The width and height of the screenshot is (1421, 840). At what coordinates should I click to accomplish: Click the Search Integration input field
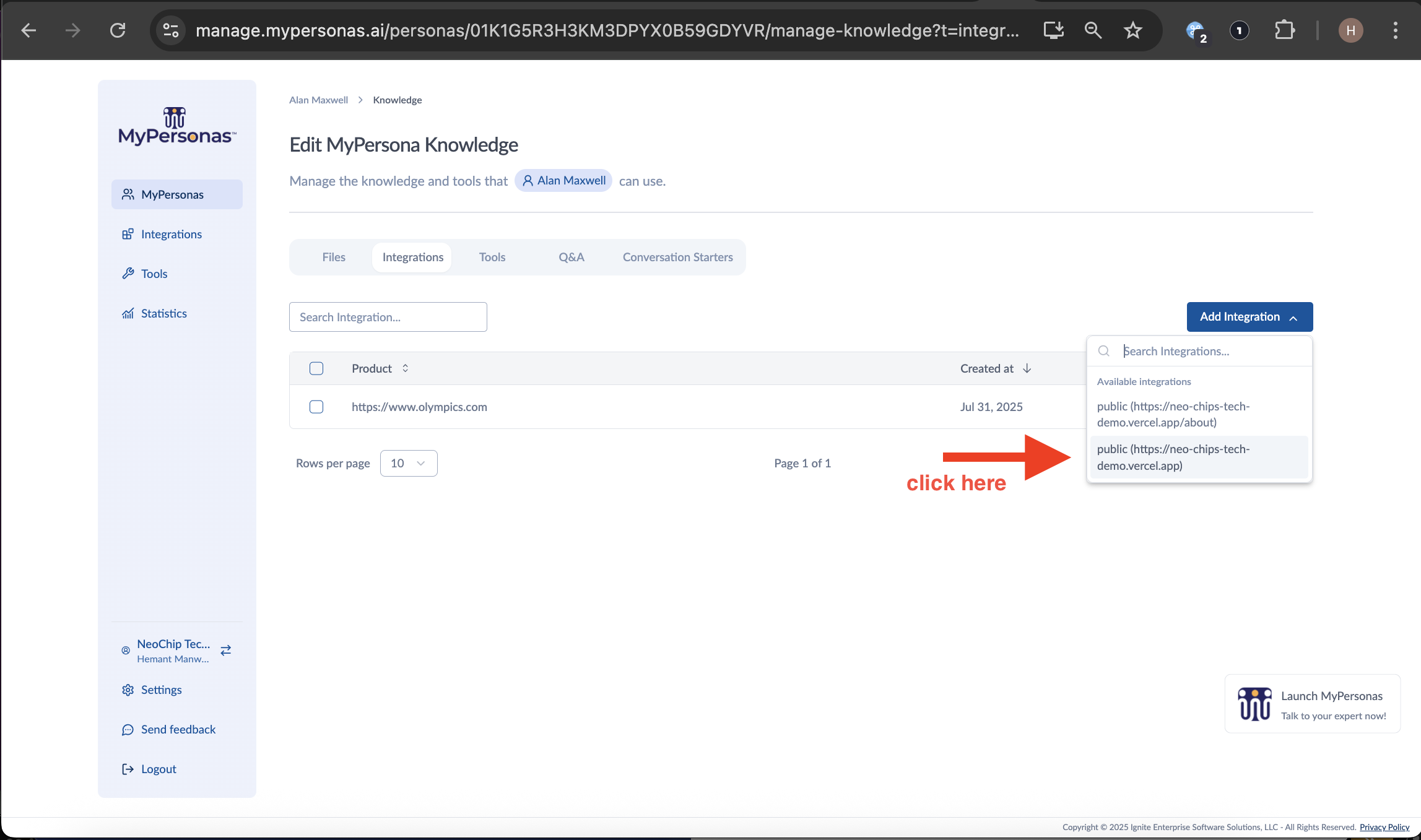click(x=388, y=317)
